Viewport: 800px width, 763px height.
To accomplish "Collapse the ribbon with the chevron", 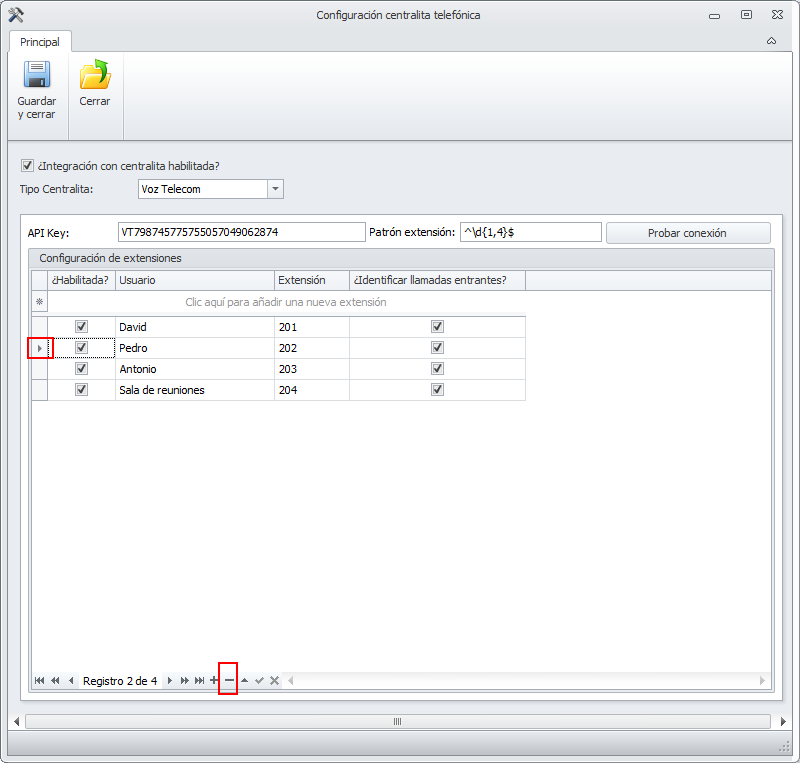I will pos(771,42).
